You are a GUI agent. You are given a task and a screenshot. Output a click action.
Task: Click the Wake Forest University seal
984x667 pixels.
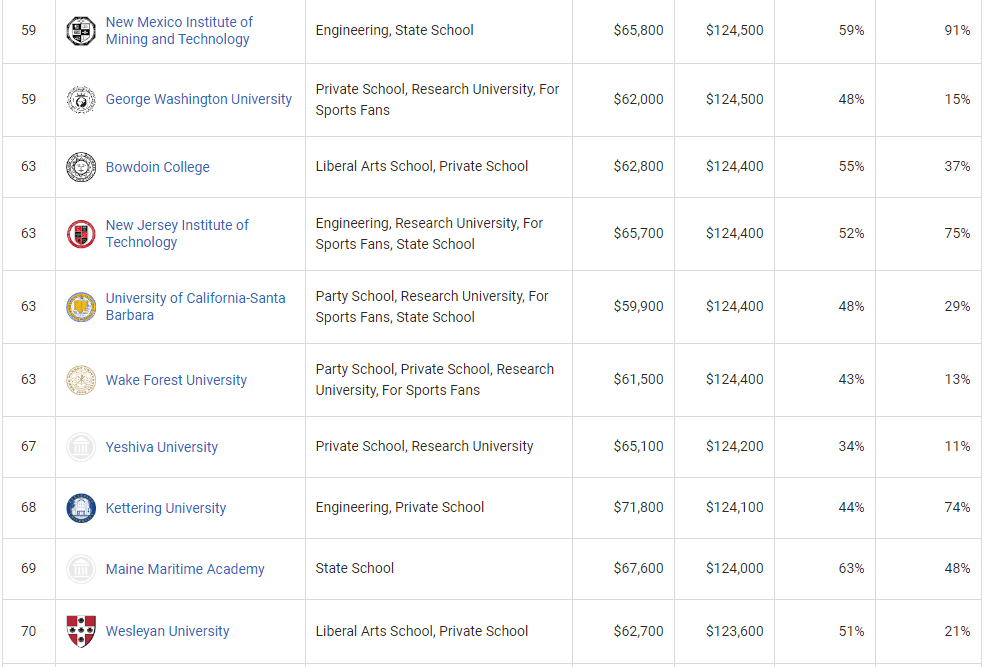(81, 380)
